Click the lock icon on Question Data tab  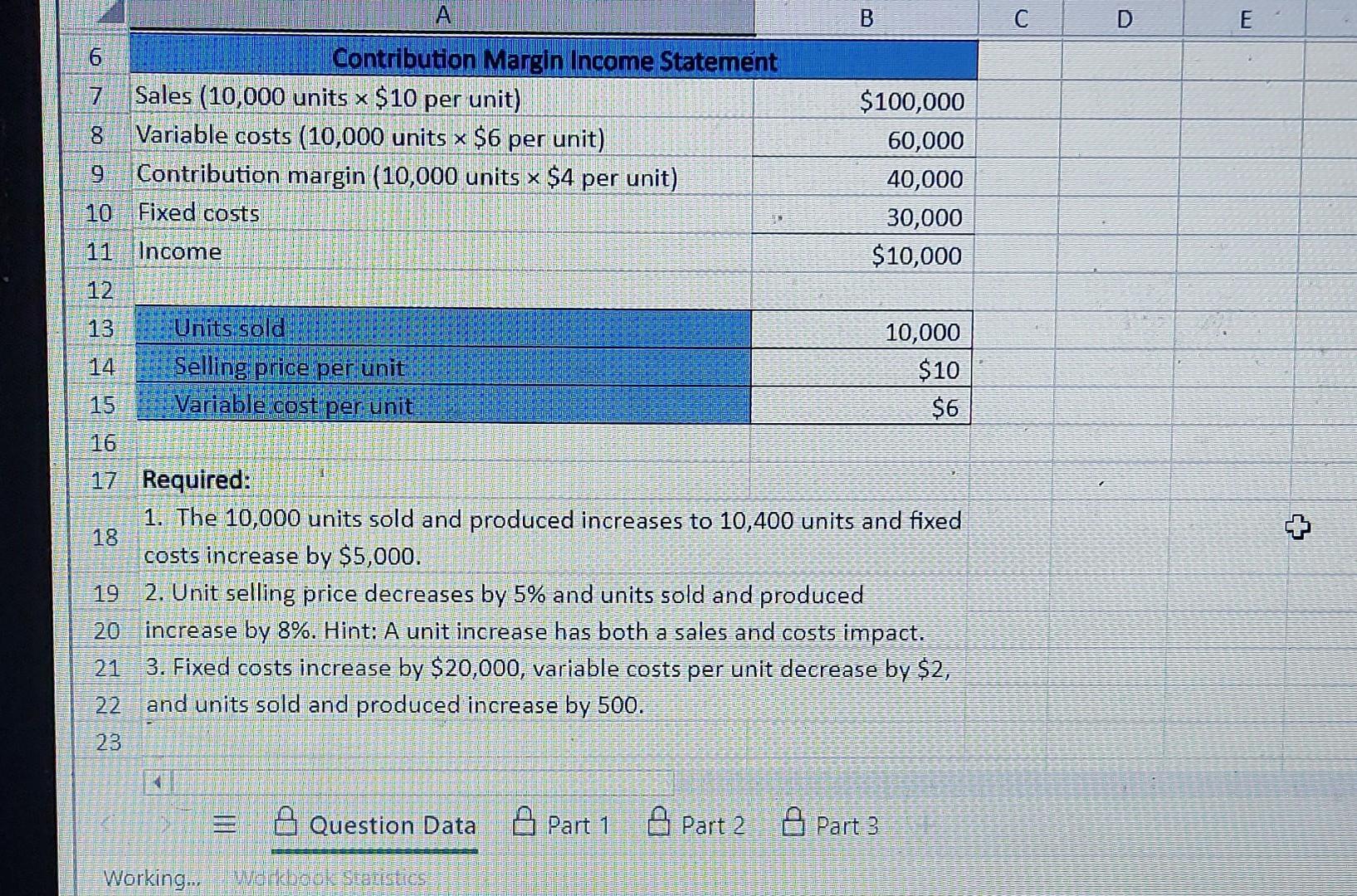tap(286, 823)
